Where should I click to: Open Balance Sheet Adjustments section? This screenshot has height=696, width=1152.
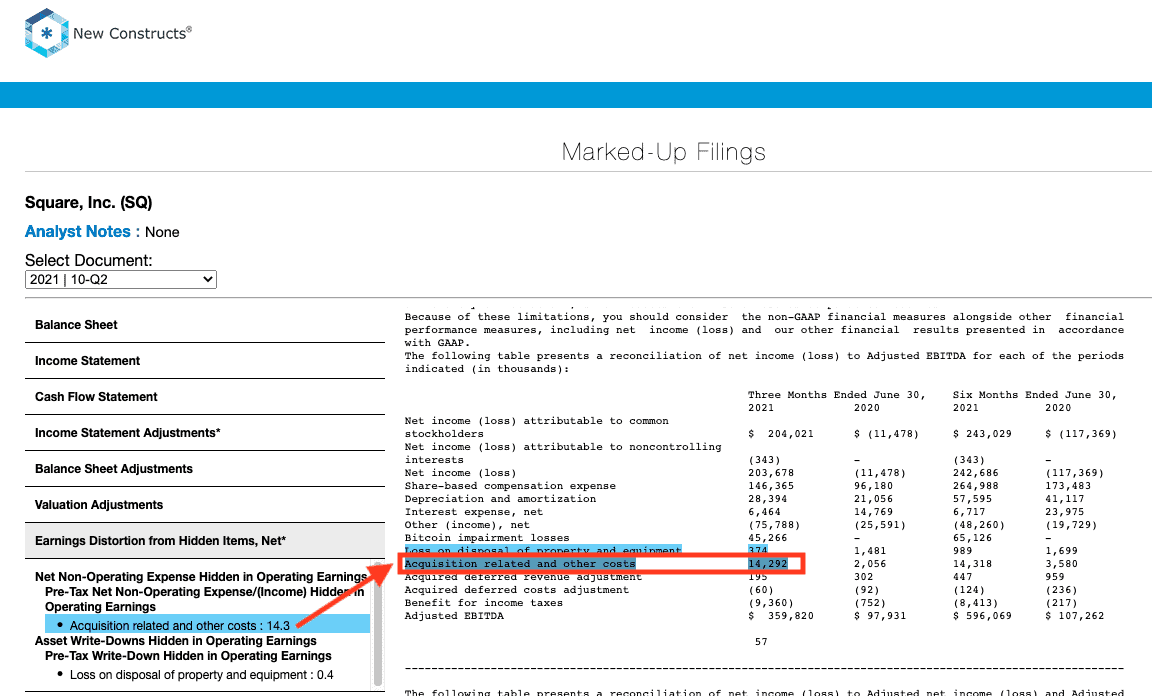click(204, 469)
